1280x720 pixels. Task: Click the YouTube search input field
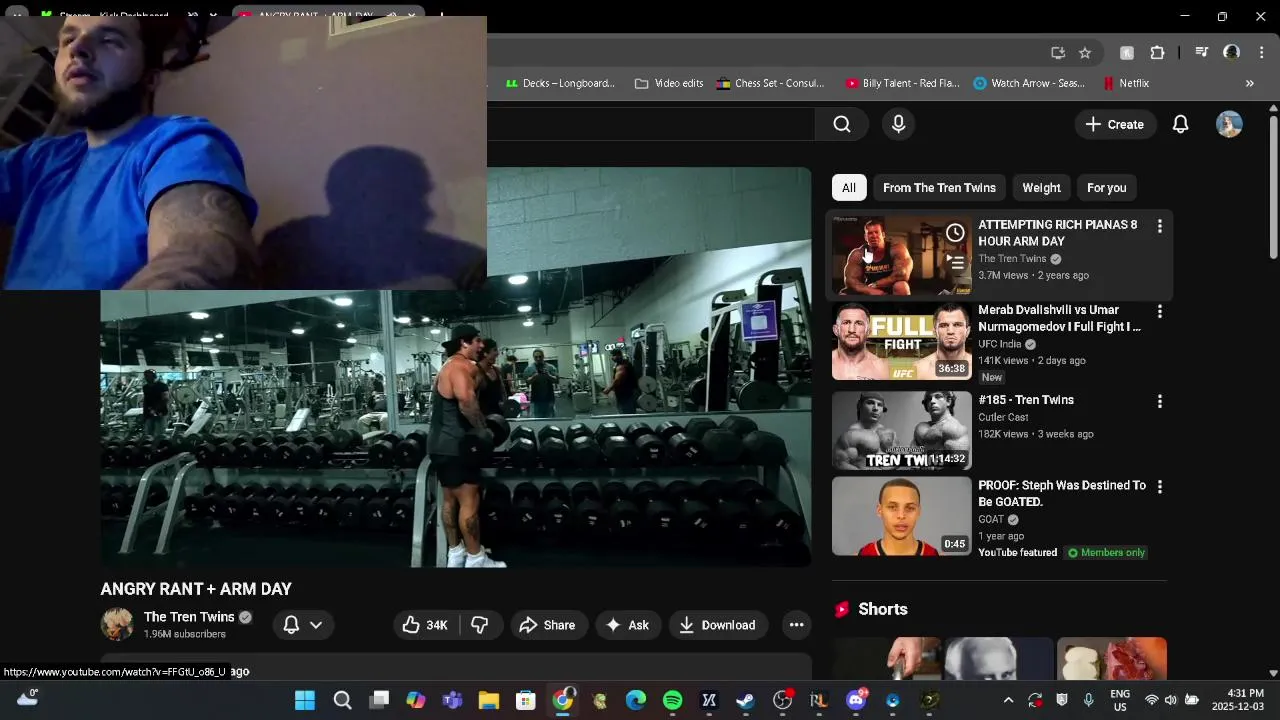[650, 124]
